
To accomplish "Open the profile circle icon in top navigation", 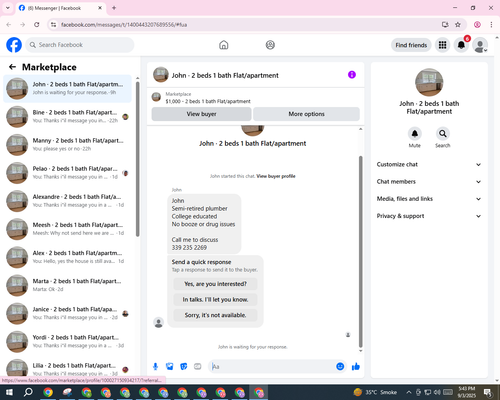I will click(270, 45).
